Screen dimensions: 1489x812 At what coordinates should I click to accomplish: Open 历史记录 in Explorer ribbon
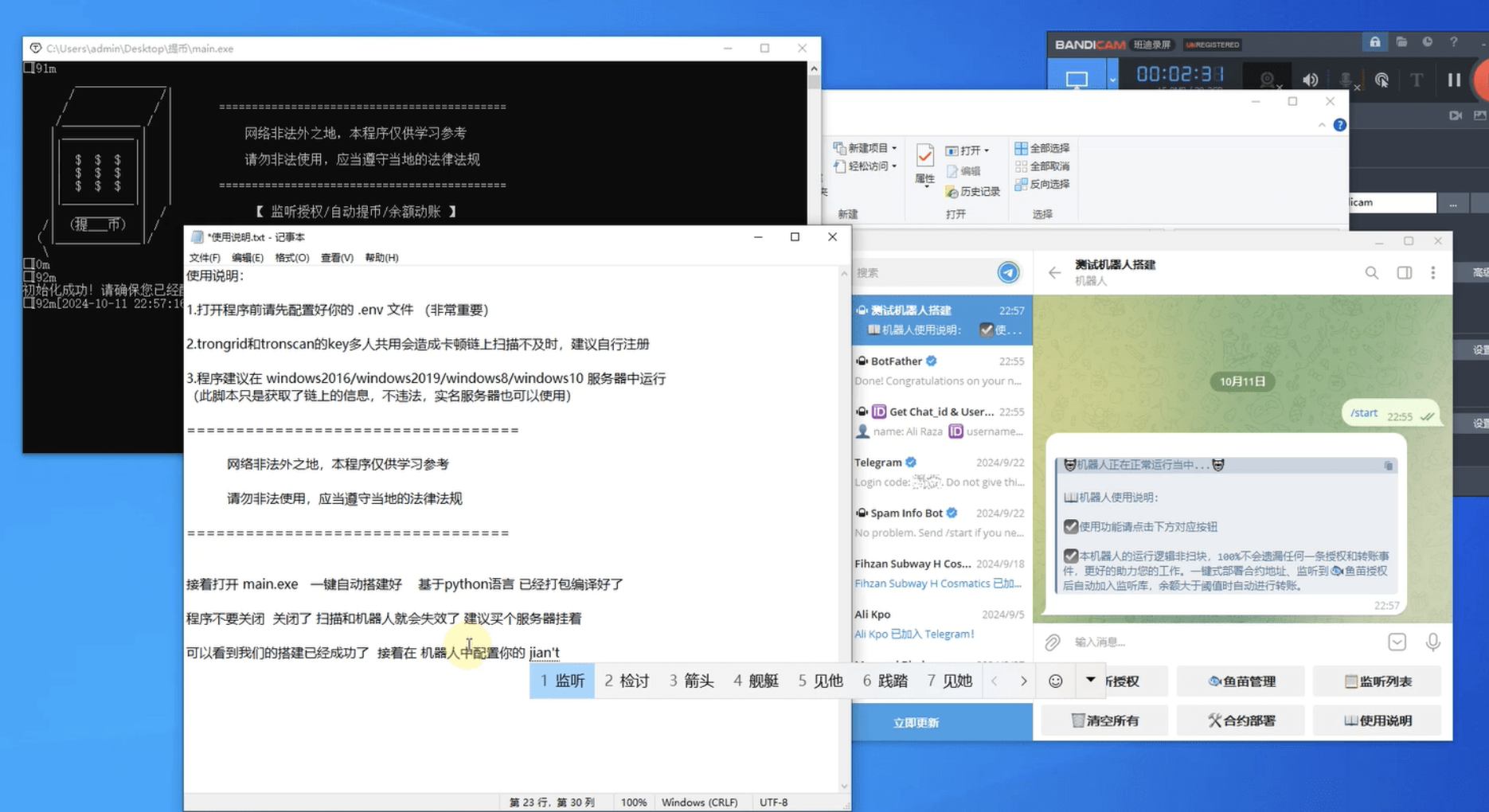pos(972,192)
